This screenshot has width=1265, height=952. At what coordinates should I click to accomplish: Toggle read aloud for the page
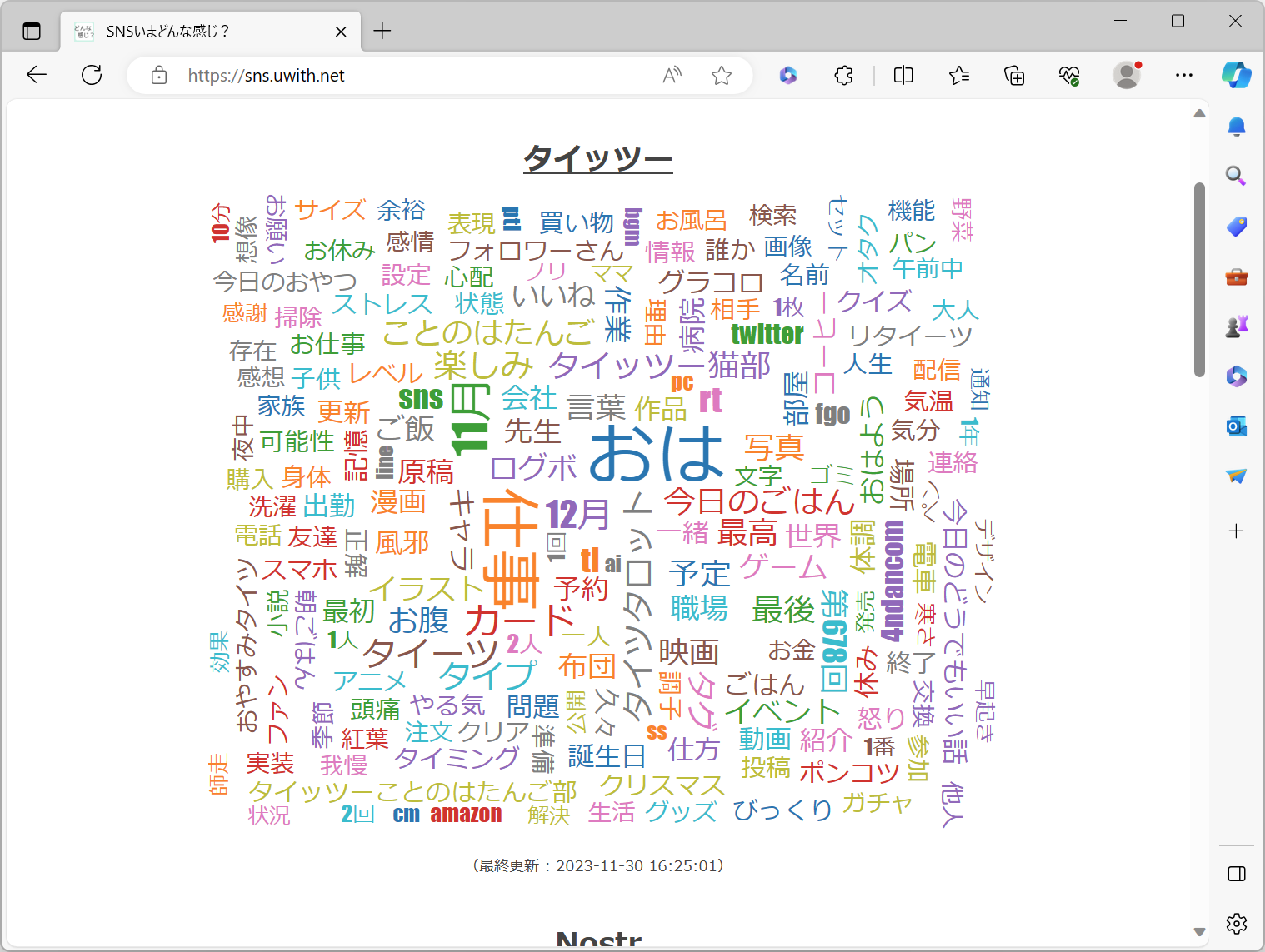(672, 75)
